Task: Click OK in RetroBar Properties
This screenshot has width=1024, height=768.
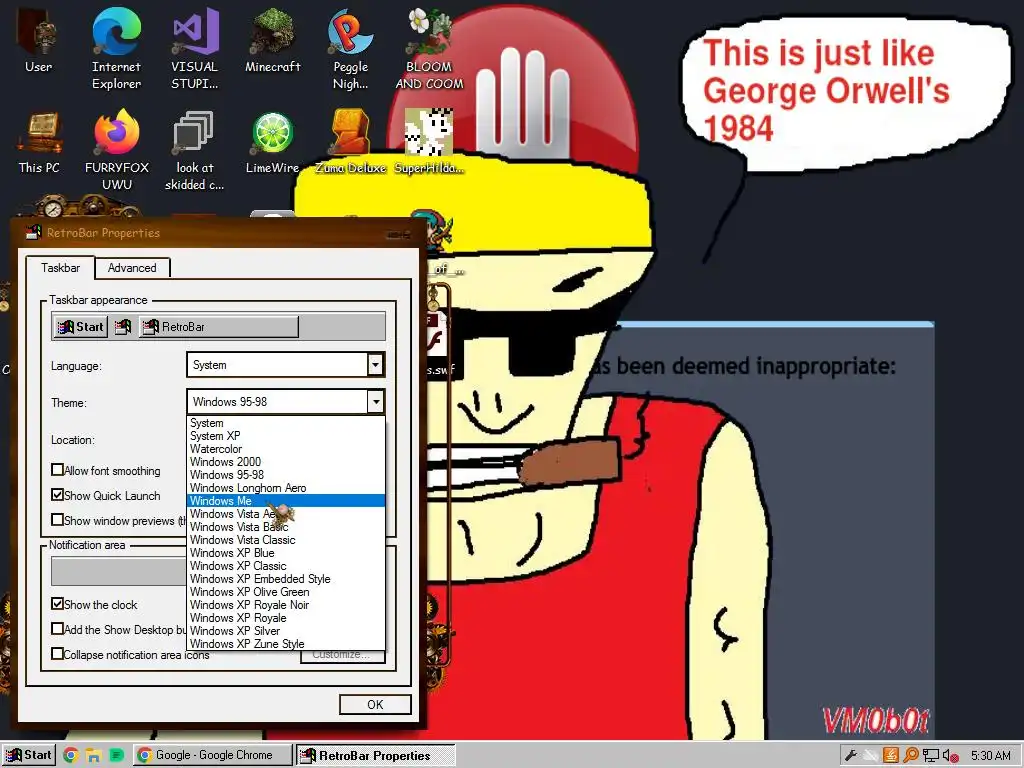Action: click(375, 705)
